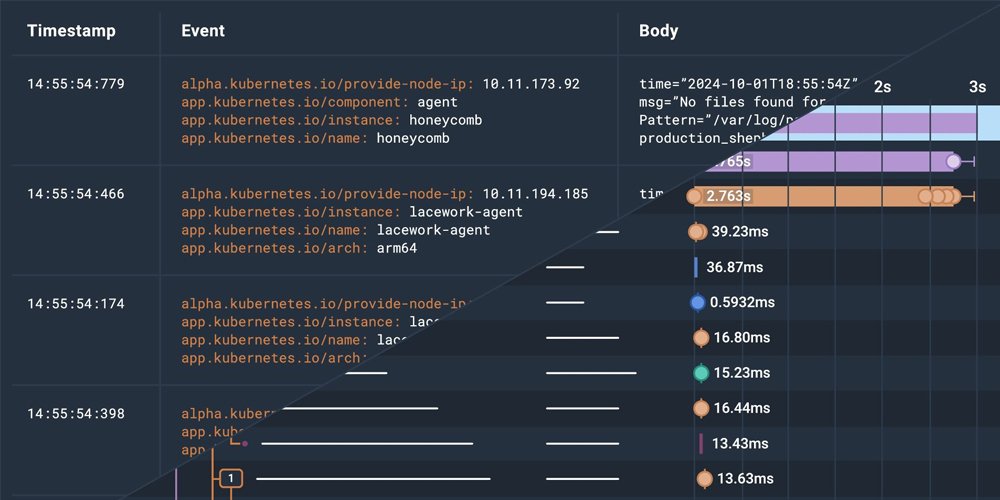The image size is (1000, 500).
Task: Select timestamp 14:55:54:174
Action: point(76,304)
